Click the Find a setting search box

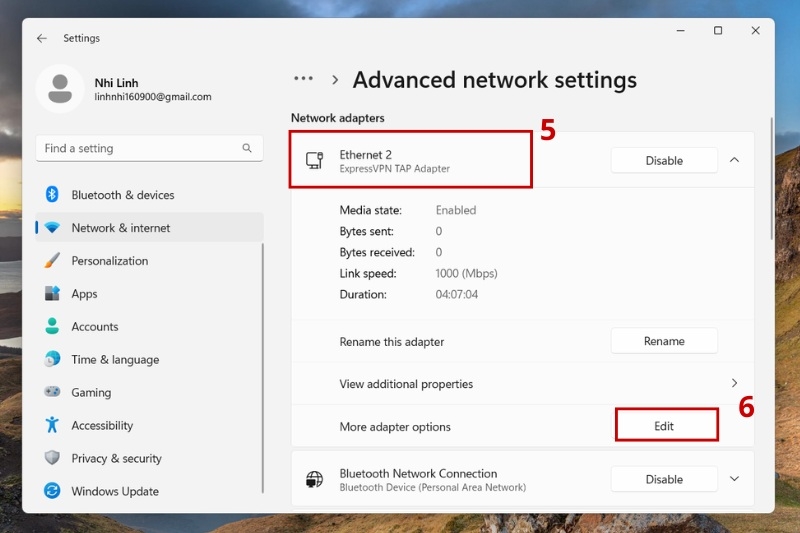tap(149, 148)
